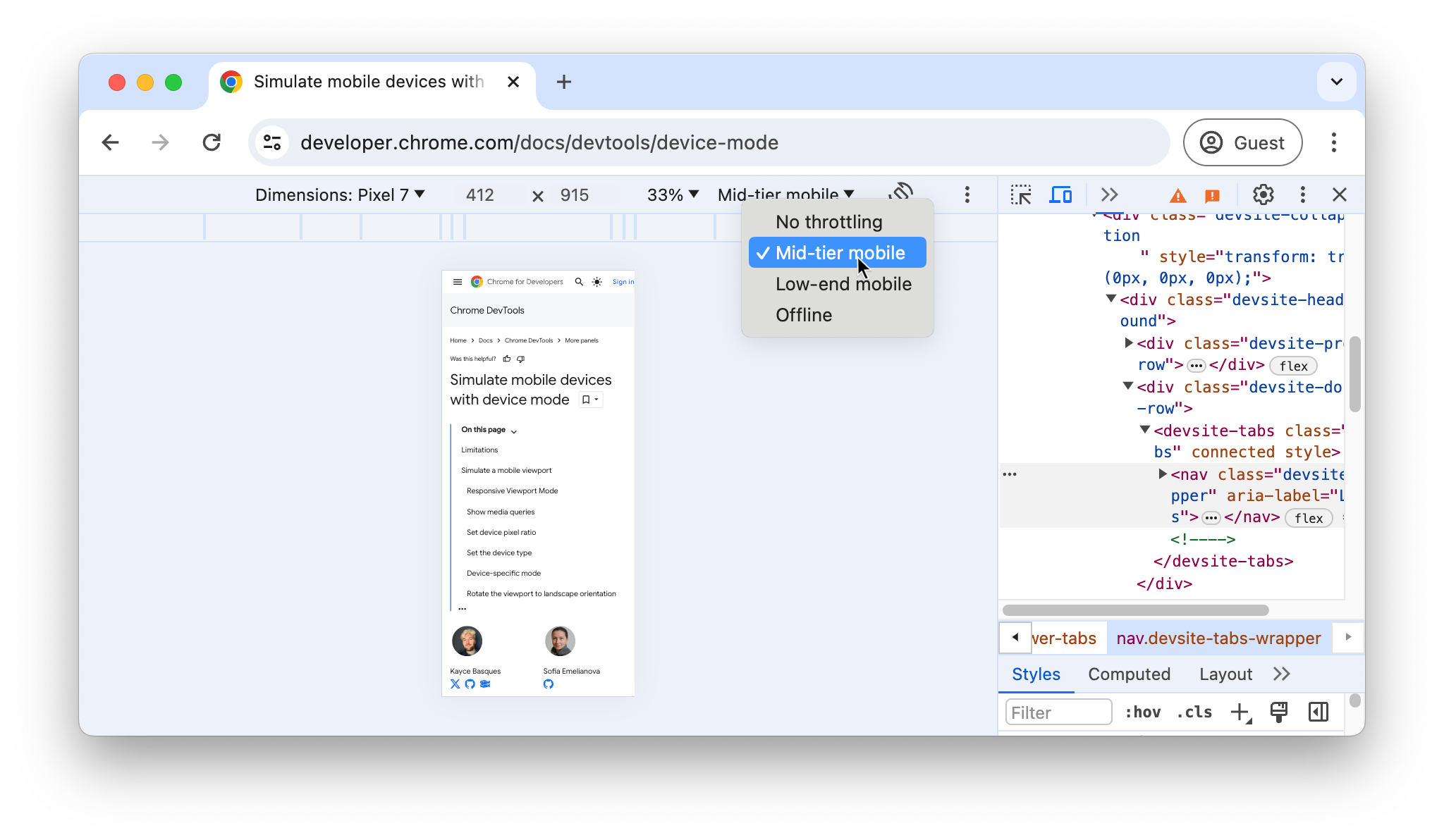Select Offline throttling option
The height and width of the screenshot is (840, 1444).
tap(804, 315)
